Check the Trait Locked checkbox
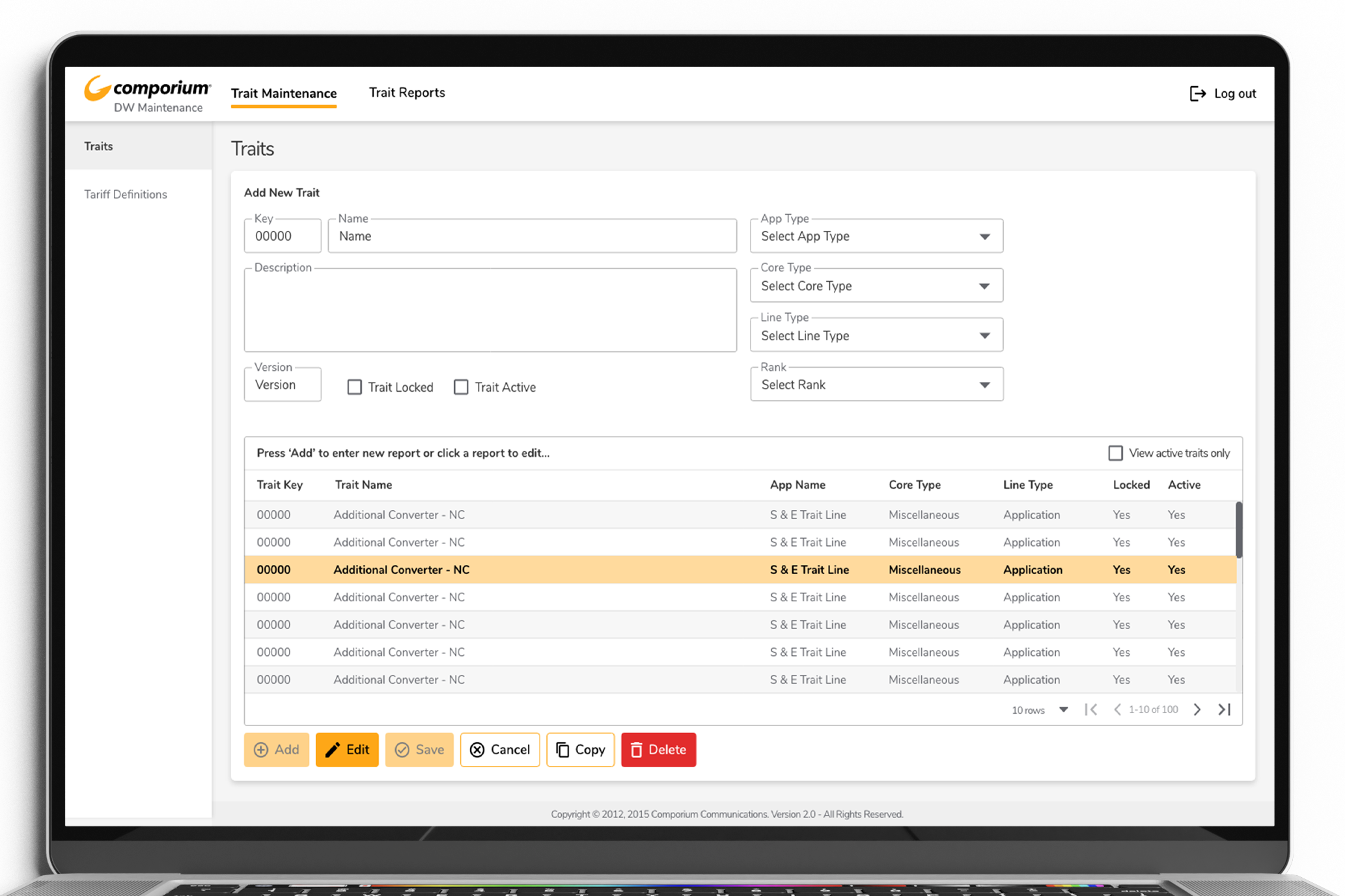Viewport: 1345px width, 896px height. point(355,387)
